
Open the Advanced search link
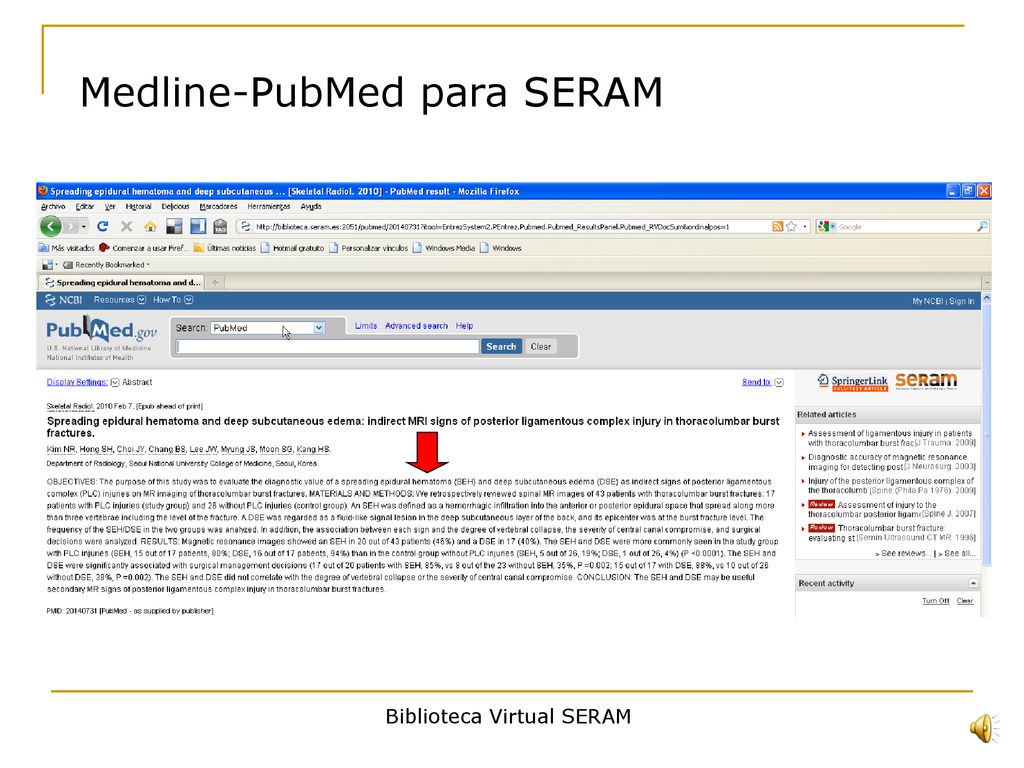416,326
